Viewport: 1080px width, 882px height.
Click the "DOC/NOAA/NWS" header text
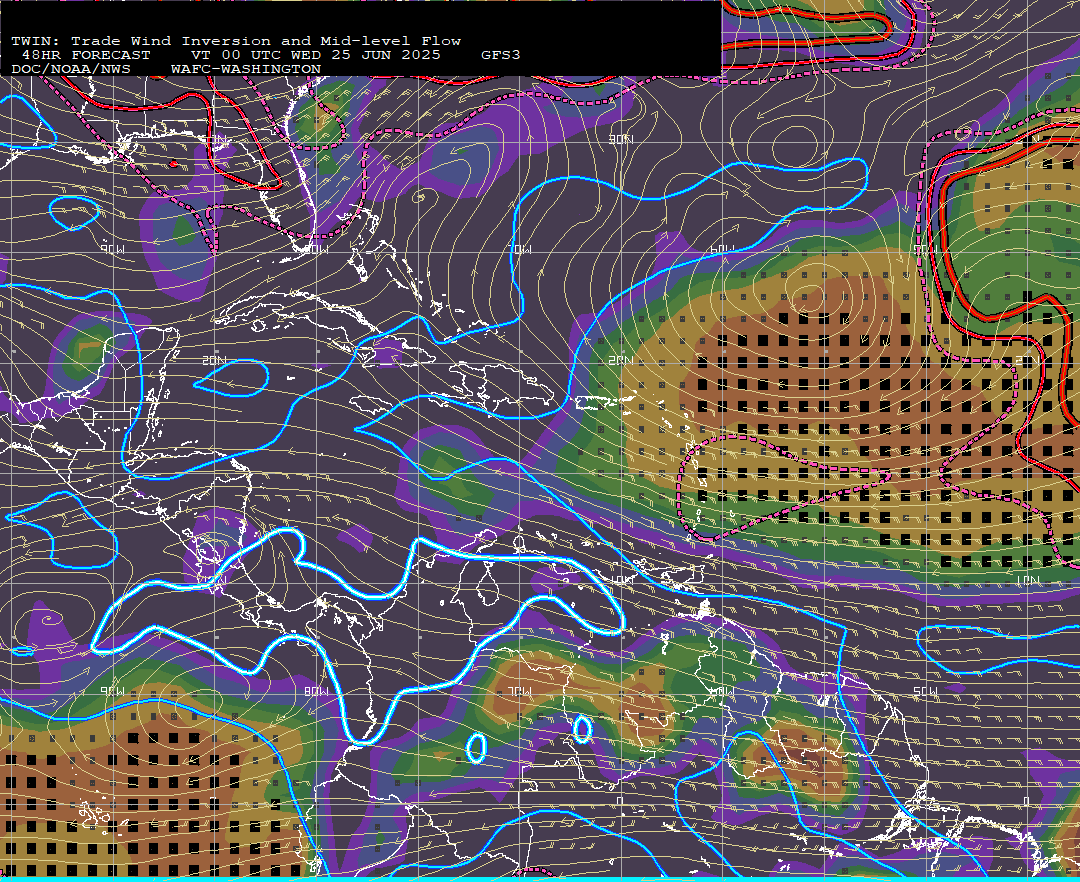pyautogui.click(x=71, y=70)
